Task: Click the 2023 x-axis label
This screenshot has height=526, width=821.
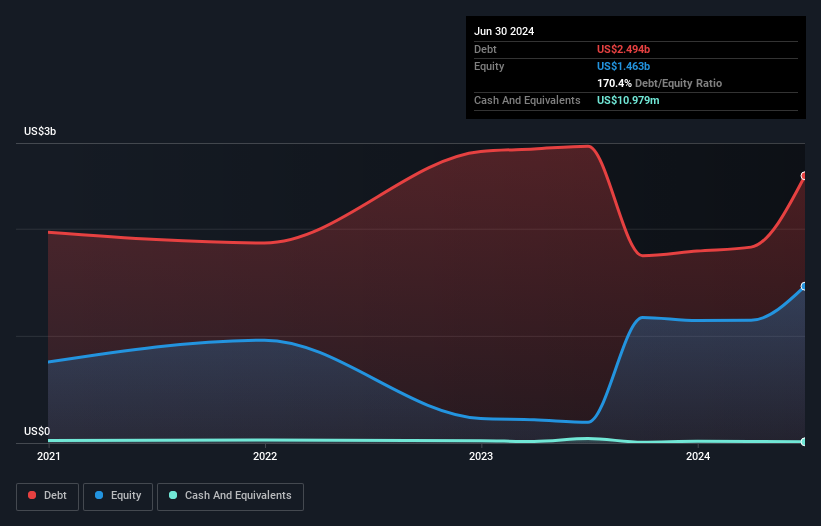Action: [481, 456]
